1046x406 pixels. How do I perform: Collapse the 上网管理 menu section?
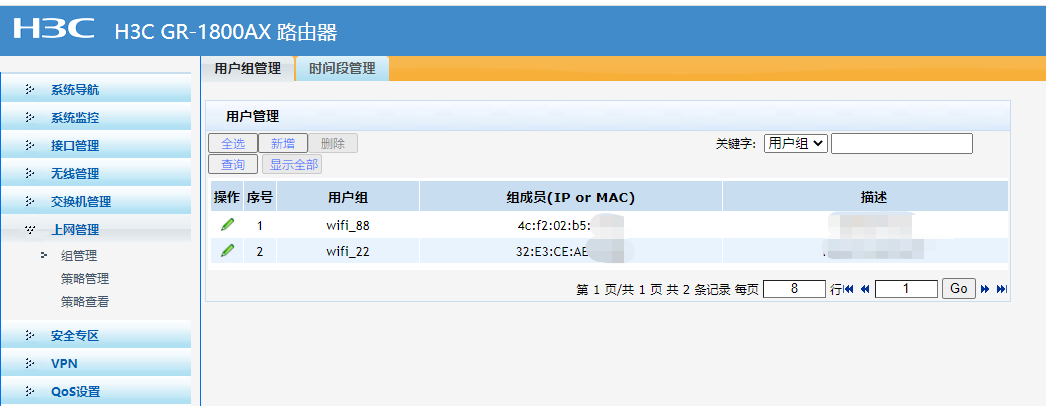coord(75,229)
